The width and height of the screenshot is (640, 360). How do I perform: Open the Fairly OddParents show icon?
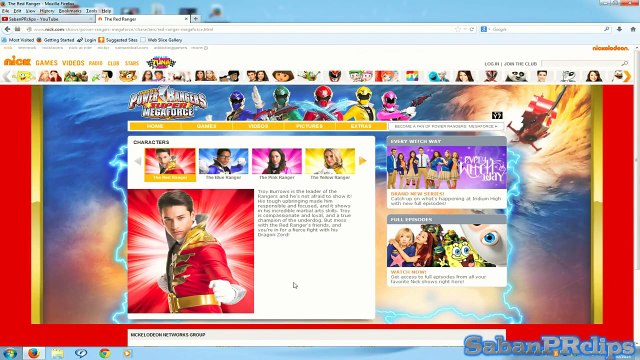pos(360,76)
